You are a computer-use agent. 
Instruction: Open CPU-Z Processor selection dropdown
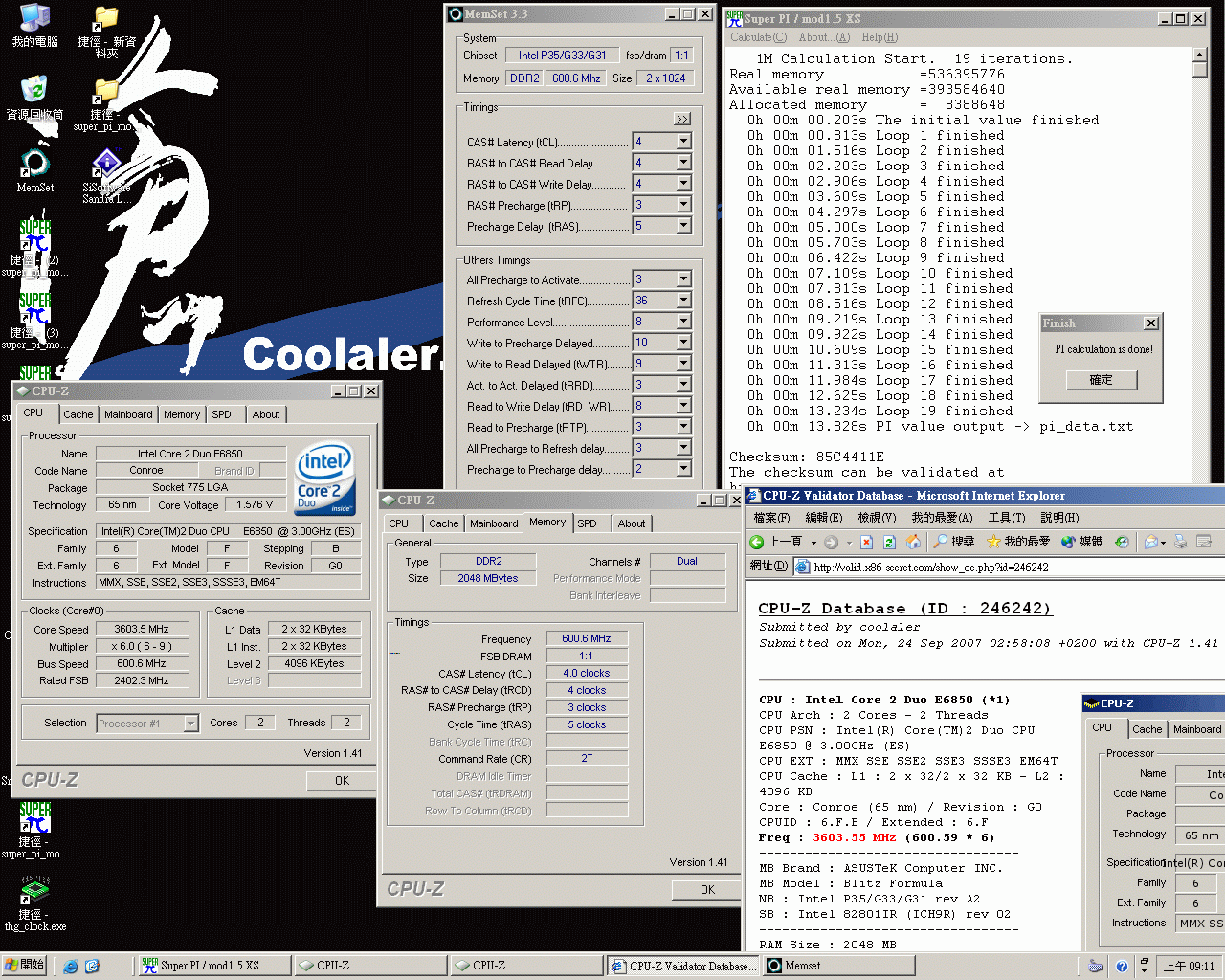(190, 724)
